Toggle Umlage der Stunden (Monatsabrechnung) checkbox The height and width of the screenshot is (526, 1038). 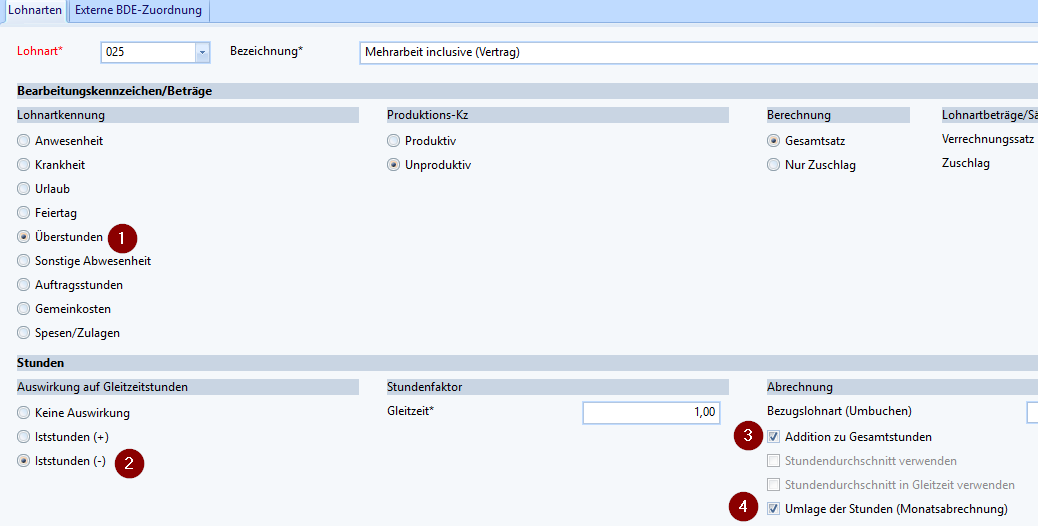tap(774, 509)
